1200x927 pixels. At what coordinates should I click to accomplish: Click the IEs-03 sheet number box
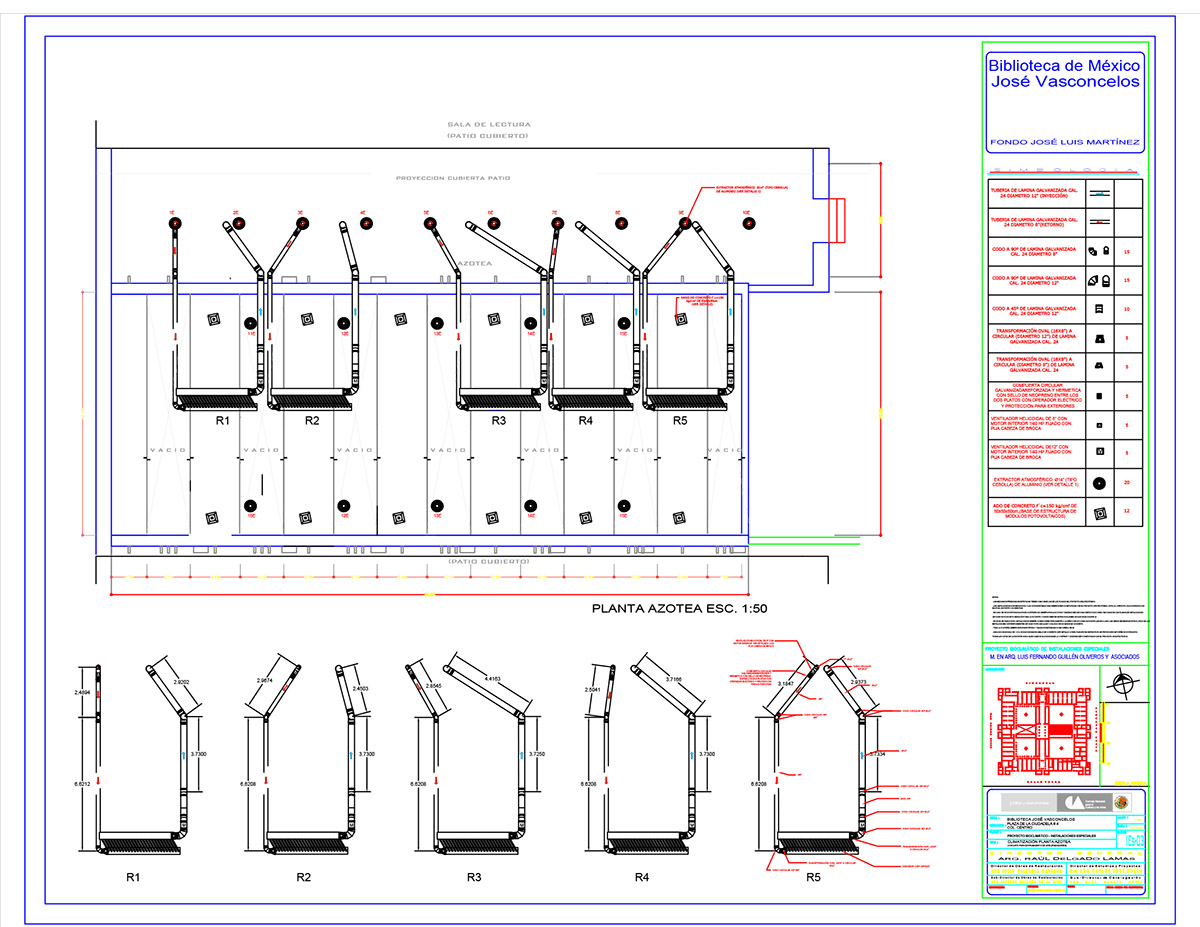point(1132,841)
